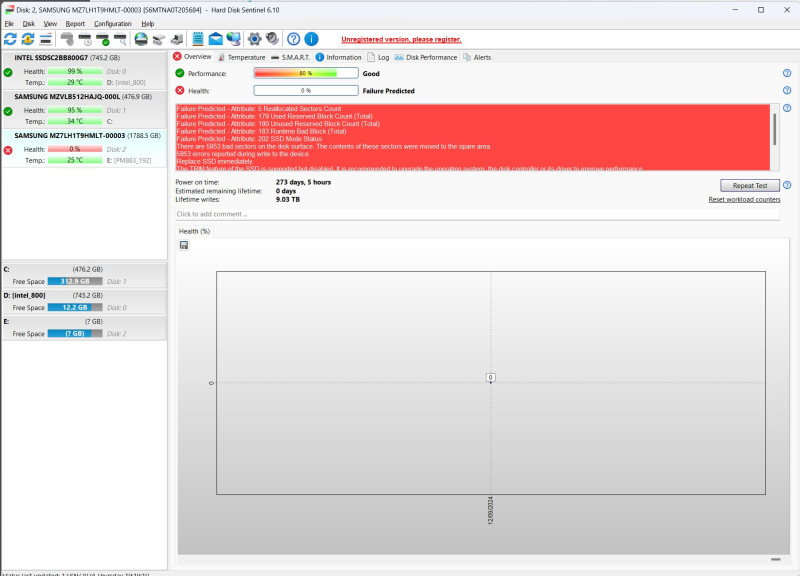
Task: Click the 'Failure Predicted' health status text
Action: [388, 91]
